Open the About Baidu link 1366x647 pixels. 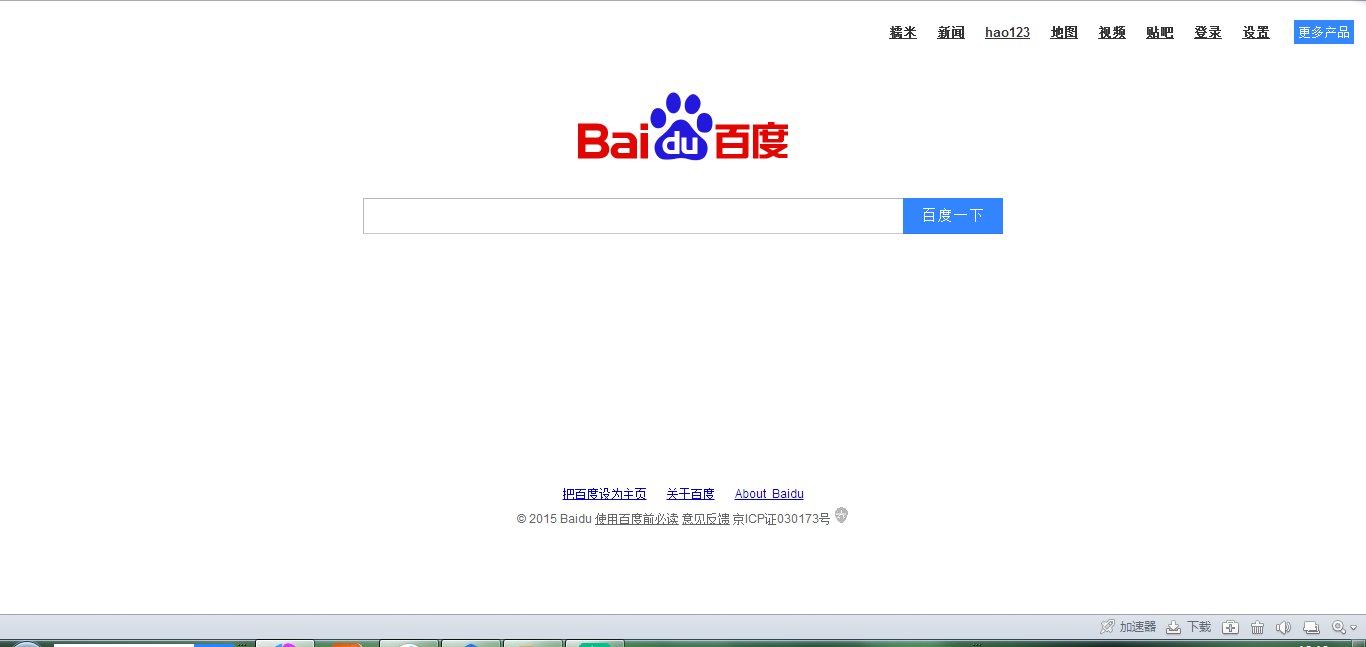[x=769, y=493]
